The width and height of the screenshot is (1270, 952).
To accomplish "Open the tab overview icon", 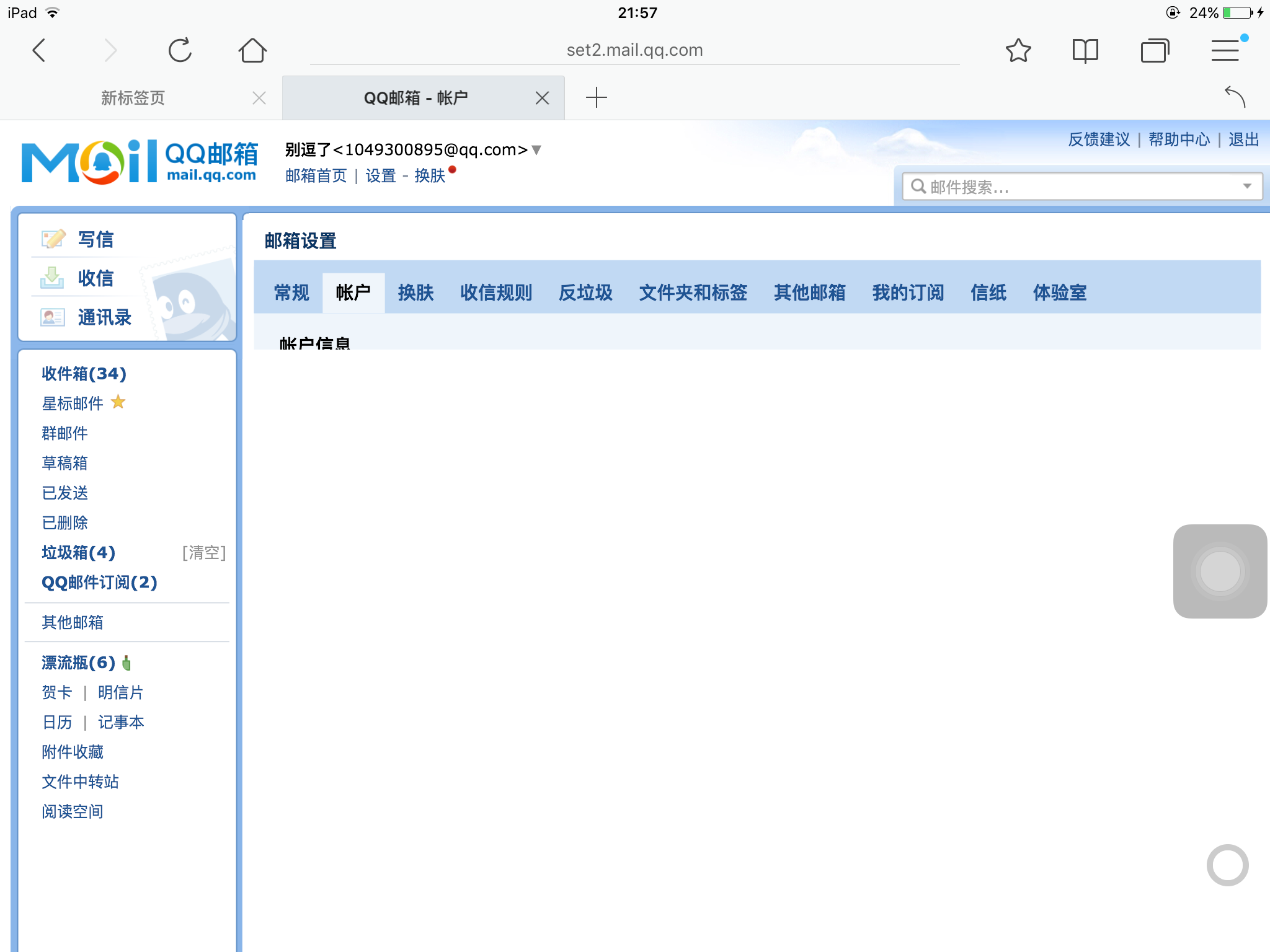I will [1155, 50].
